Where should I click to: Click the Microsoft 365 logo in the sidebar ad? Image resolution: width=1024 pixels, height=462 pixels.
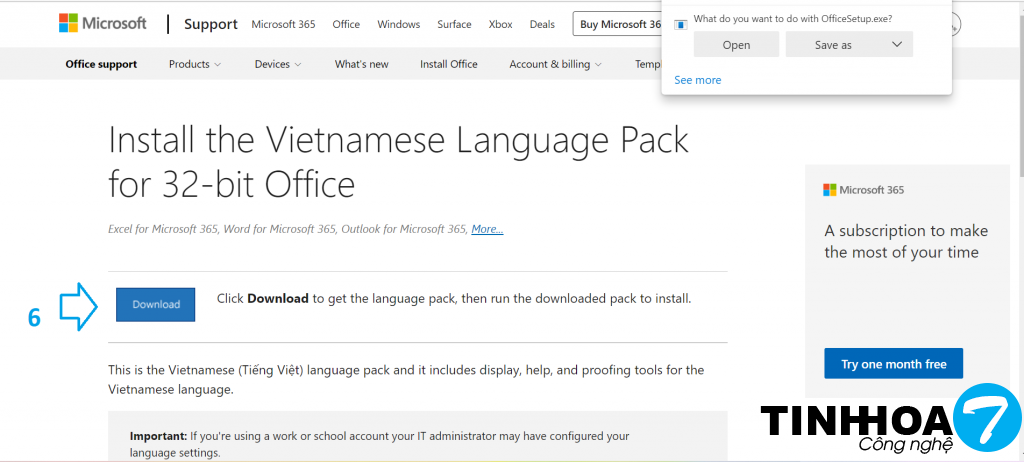(x=863, y=190)
